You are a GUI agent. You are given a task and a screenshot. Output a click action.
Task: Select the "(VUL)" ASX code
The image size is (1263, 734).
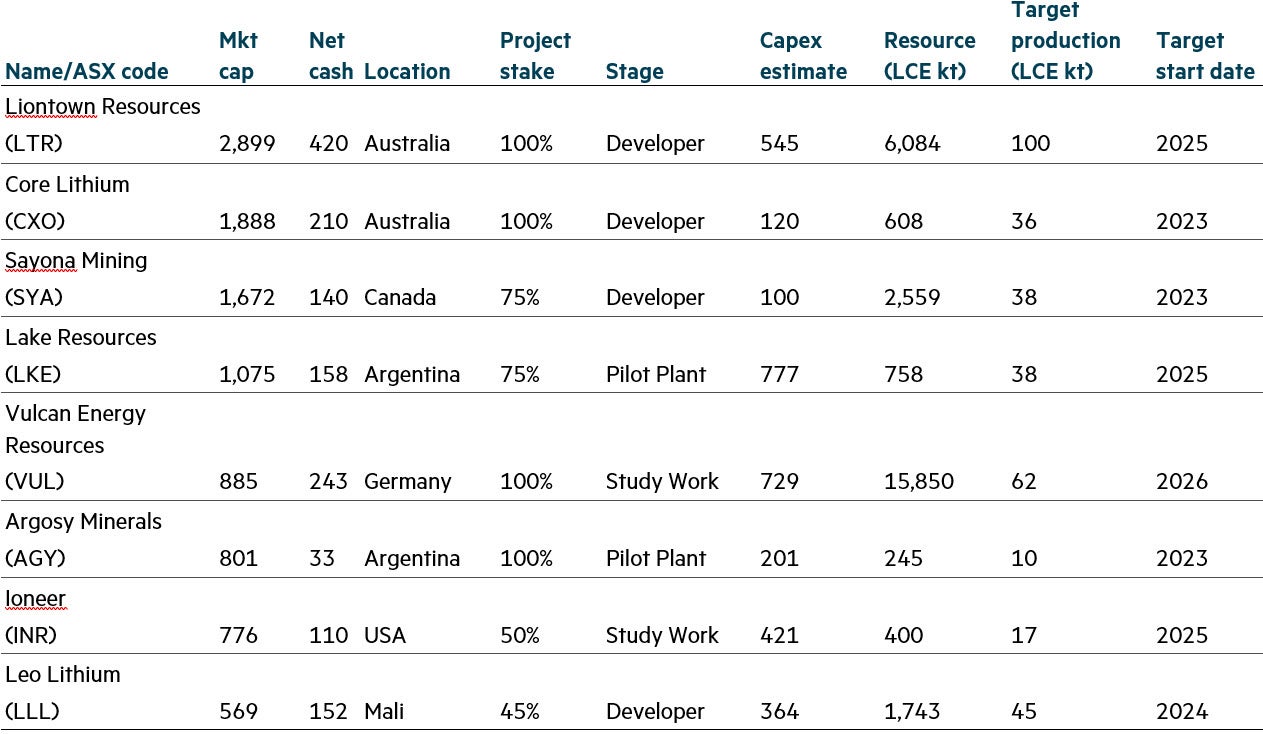coord(35,481)
